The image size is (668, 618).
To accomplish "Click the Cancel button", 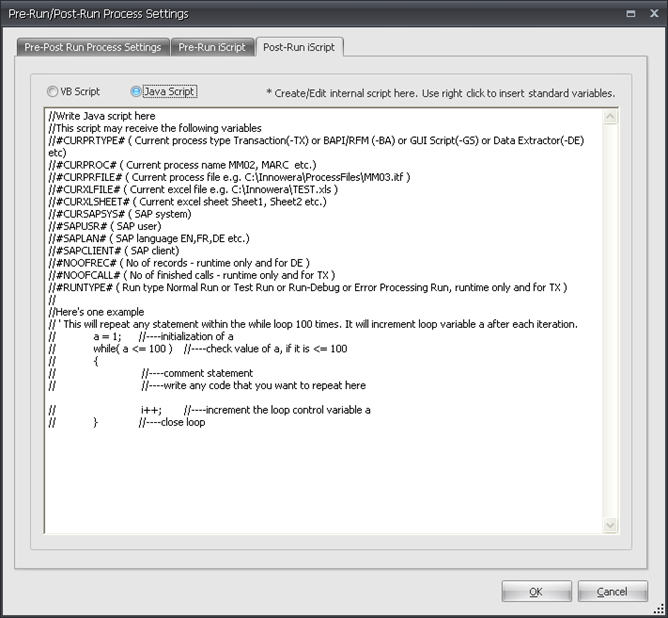I will pos(612,591).
